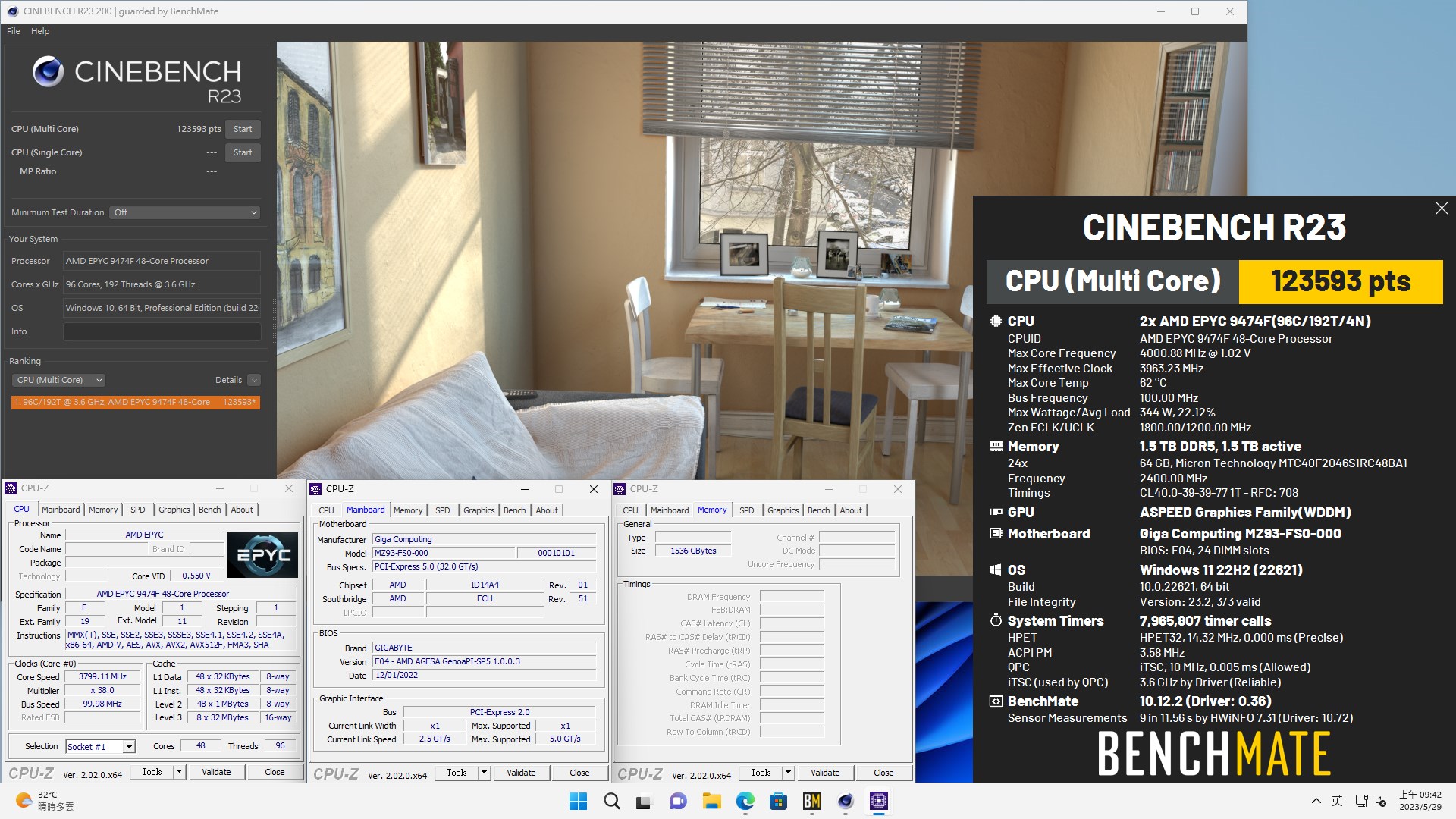Image resolution: width=1456 pixels, height=819 pixels.
Task: Open File Explorer from taskbar
Action: coord(711,801)
